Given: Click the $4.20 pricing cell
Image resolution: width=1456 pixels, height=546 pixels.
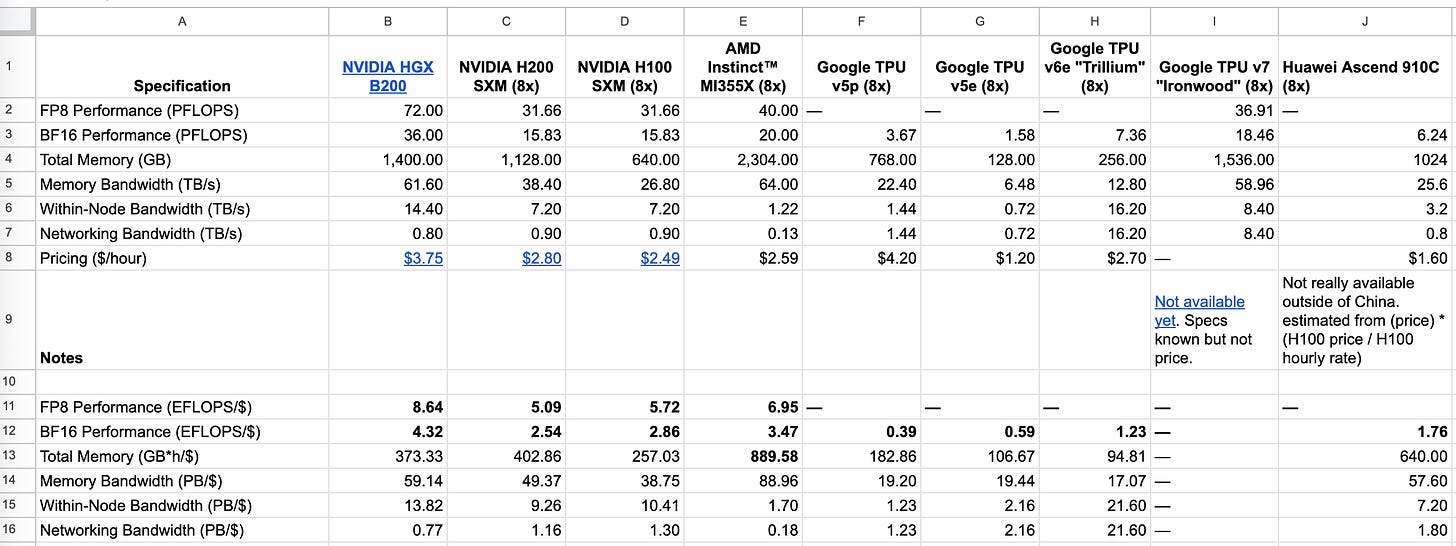Looking at the screenshot, I should pyautogui.click(x=861, y=258).
